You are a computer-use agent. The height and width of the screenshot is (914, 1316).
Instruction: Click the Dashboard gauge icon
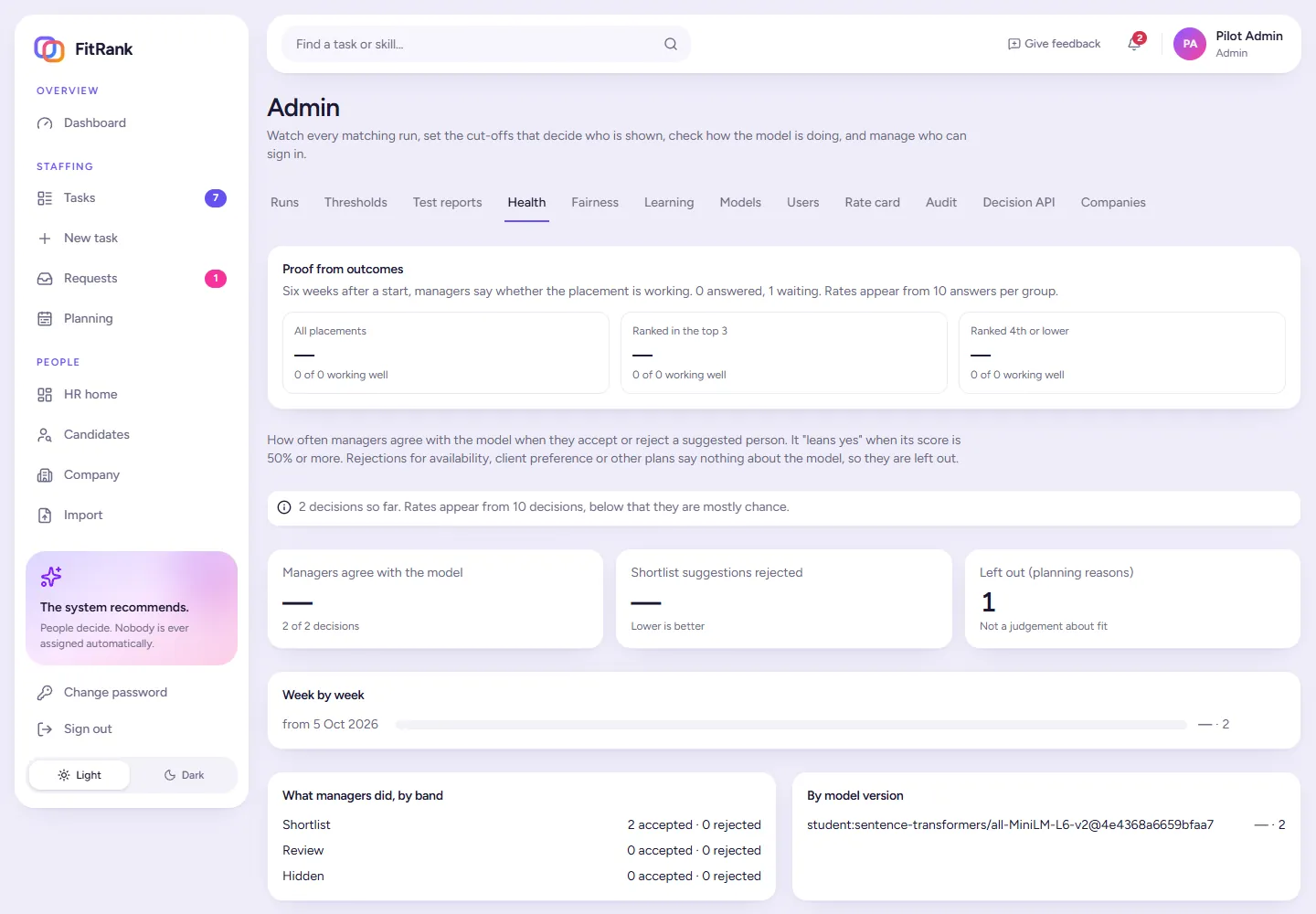45,123
